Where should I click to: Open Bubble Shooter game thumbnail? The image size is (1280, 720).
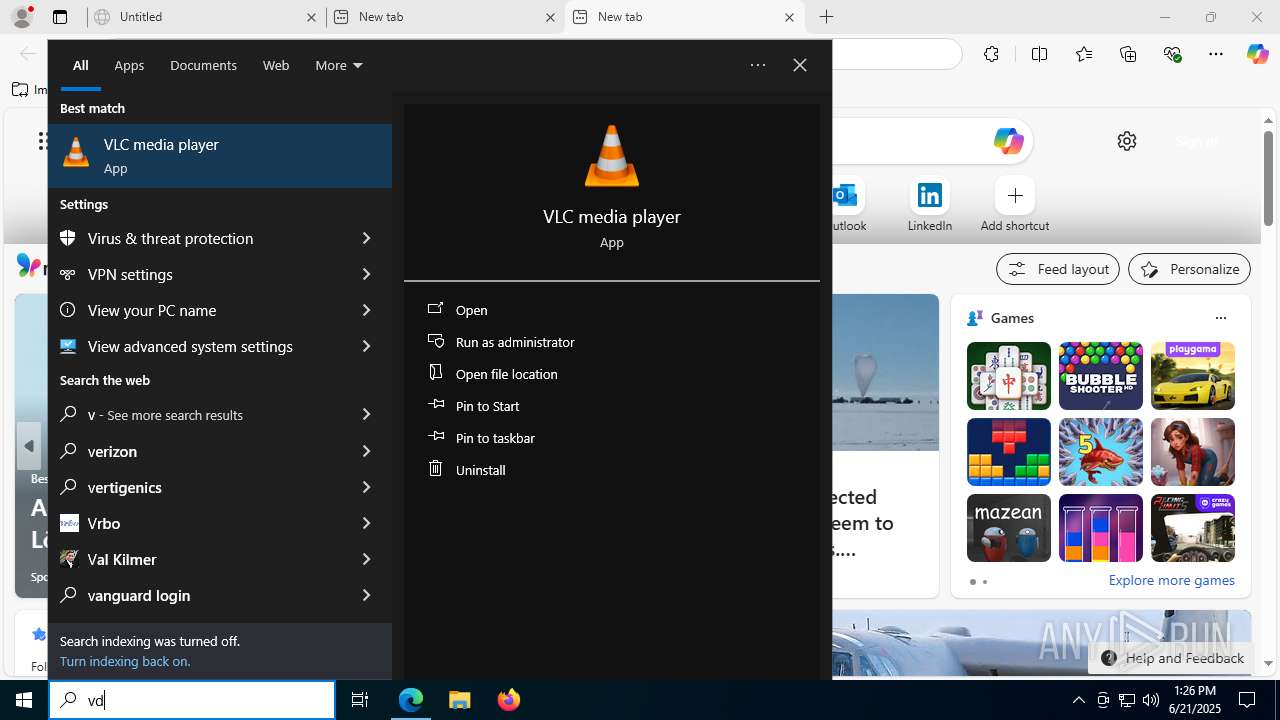(1101, 376)
